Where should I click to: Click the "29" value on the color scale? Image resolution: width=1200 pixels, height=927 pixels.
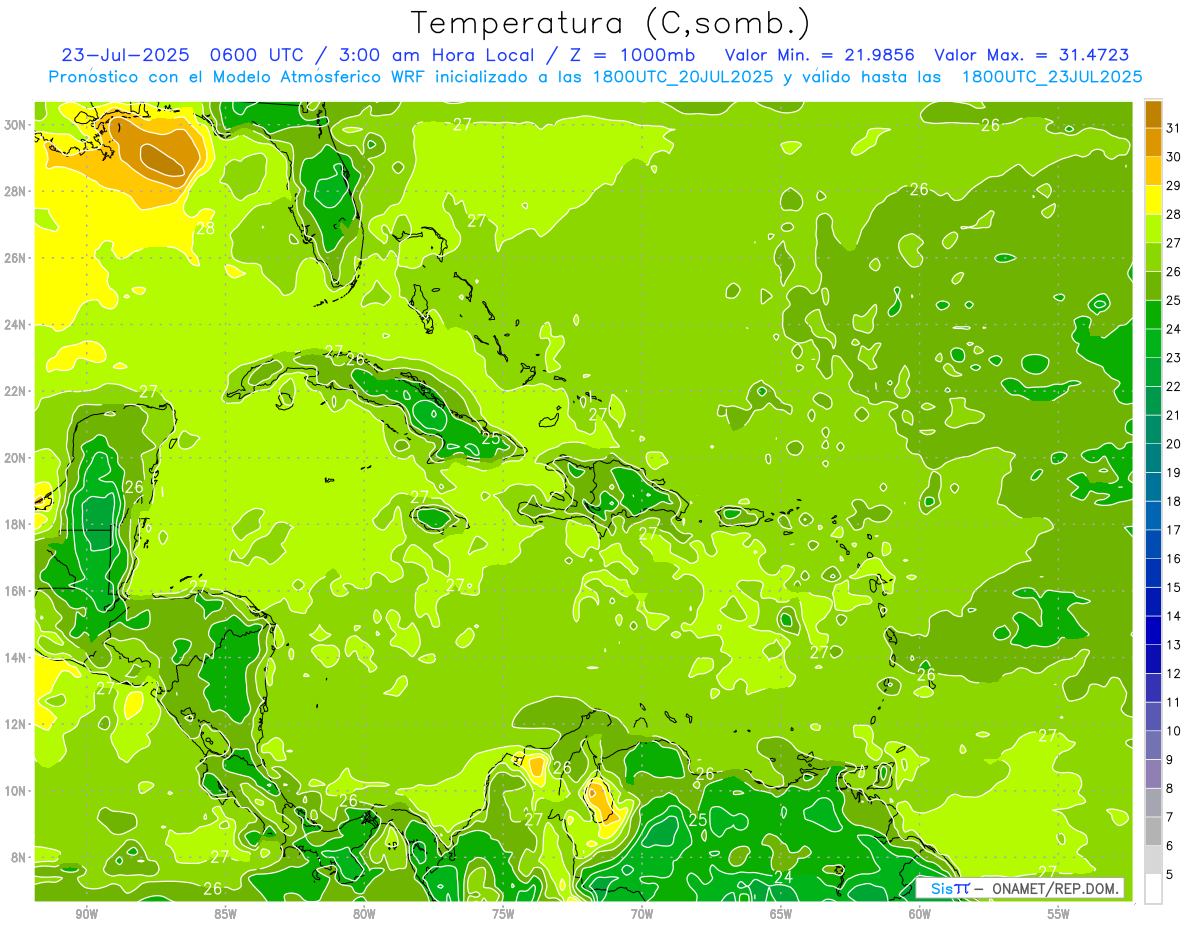tap(1173, 185)
